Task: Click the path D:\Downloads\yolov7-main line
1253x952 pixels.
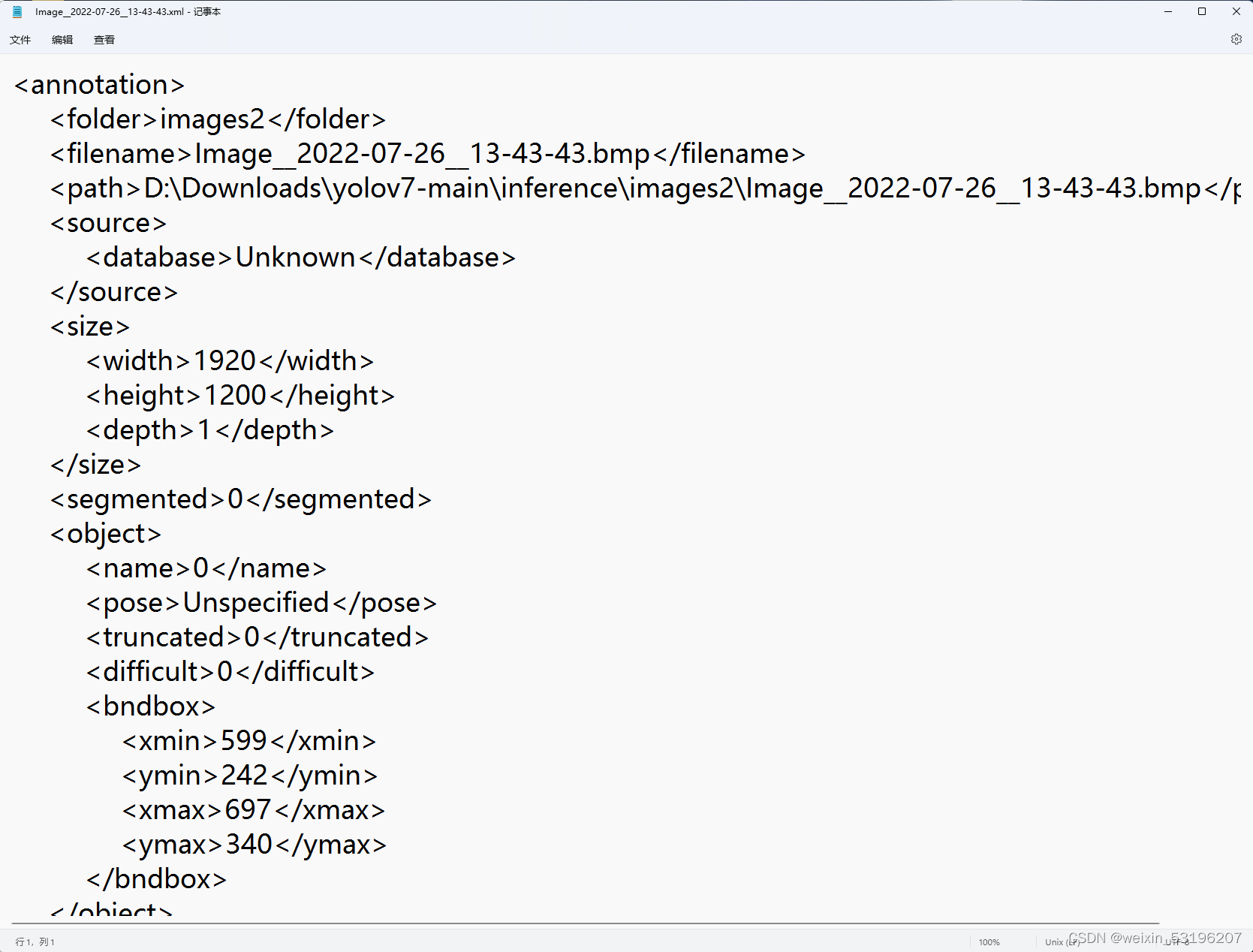Action: point(646,188)
